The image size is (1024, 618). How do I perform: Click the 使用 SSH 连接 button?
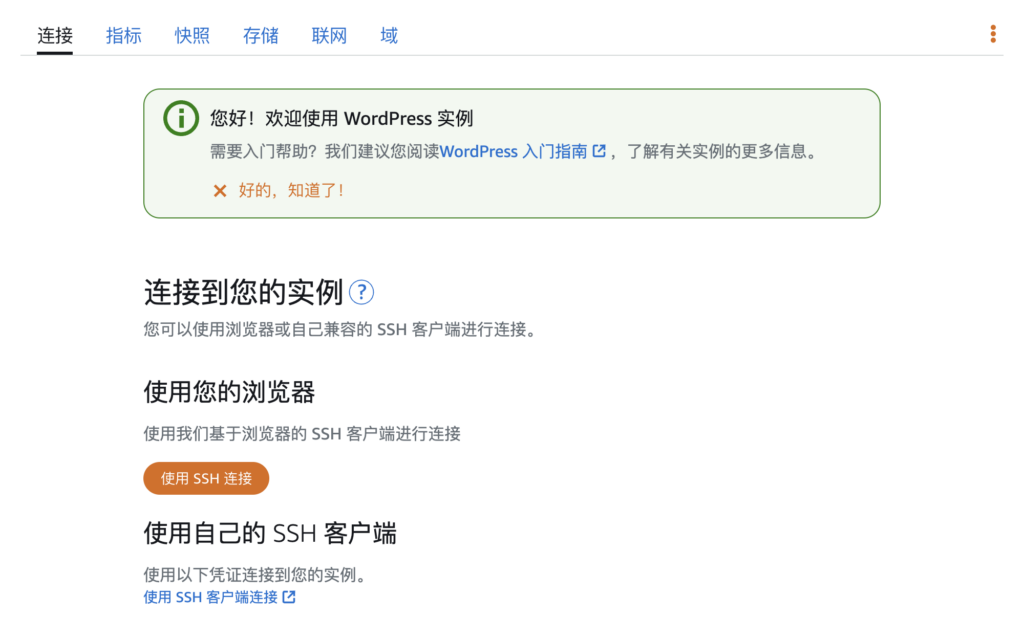(206, 478)
